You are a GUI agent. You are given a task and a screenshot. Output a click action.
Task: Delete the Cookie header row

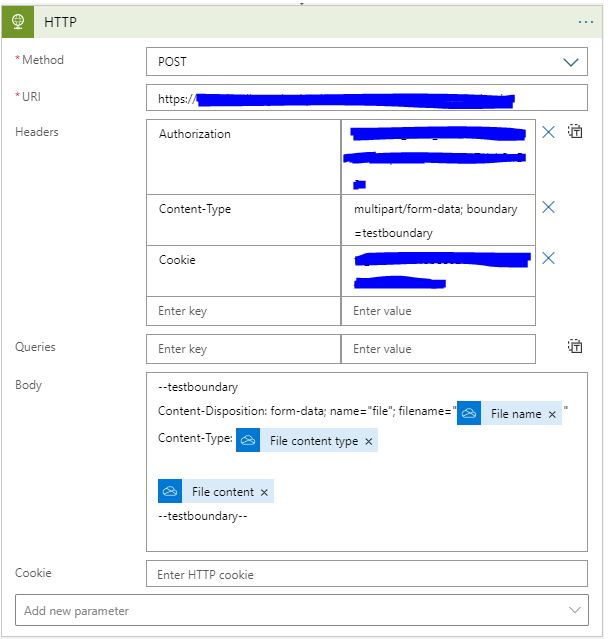pos(548,258)
